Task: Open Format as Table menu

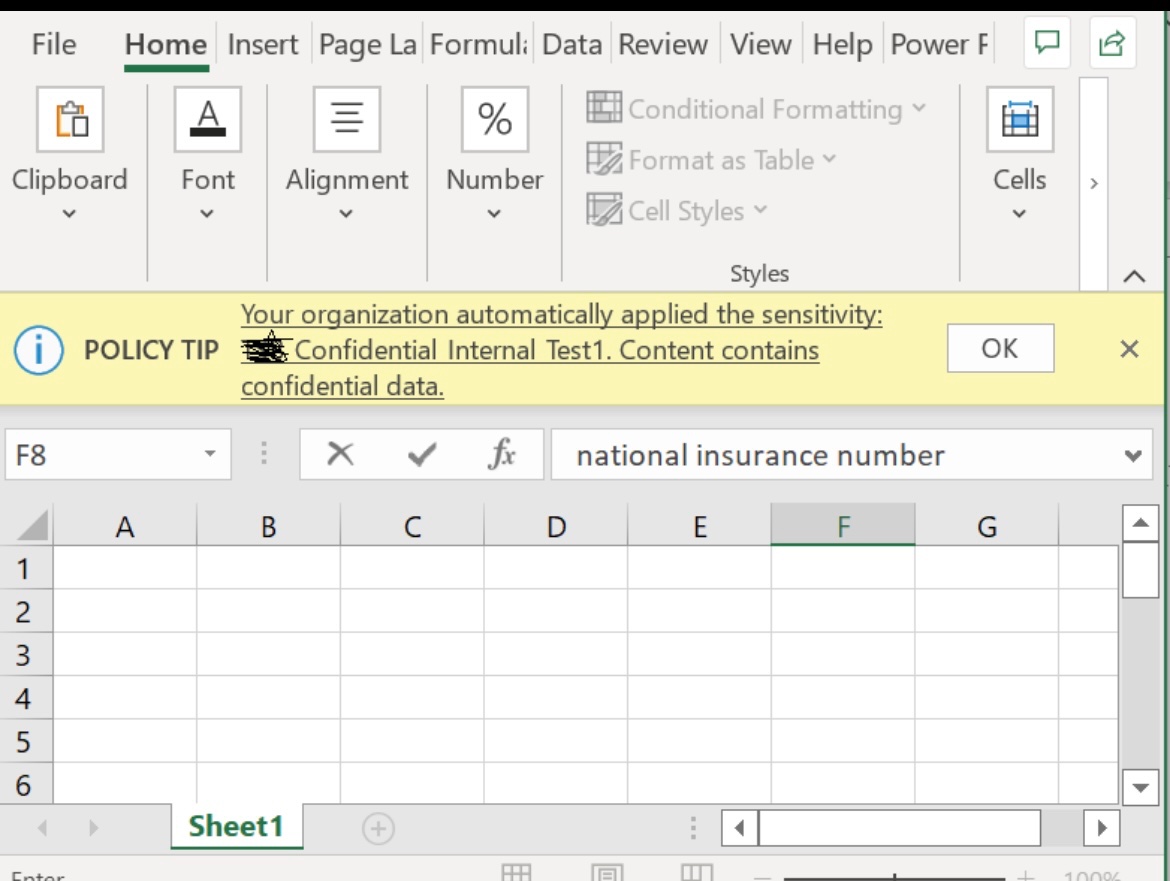Action: pyautogui.click(x=711, y=160)
